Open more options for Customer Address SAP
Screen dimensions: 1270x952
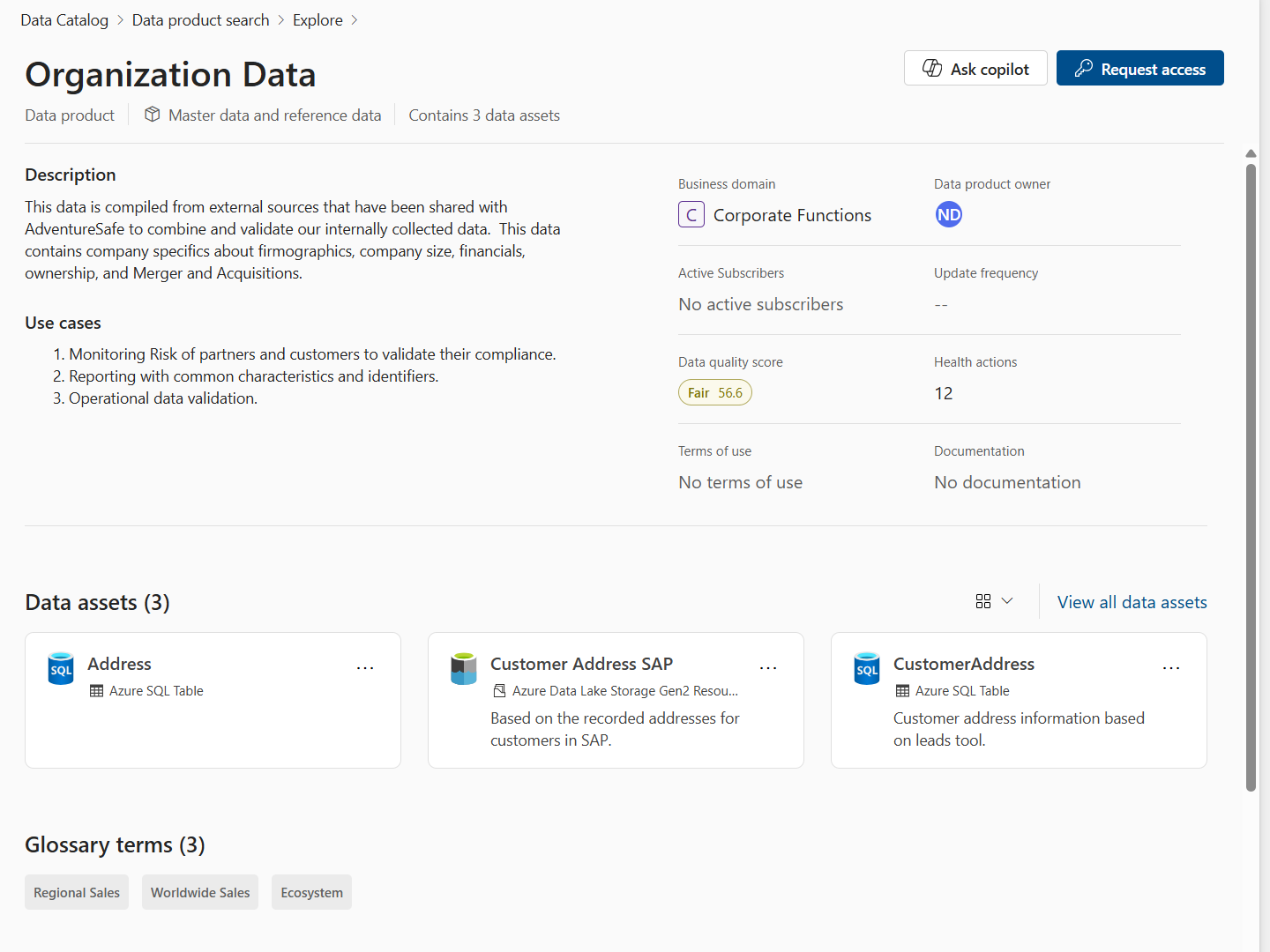click(768, 668)
